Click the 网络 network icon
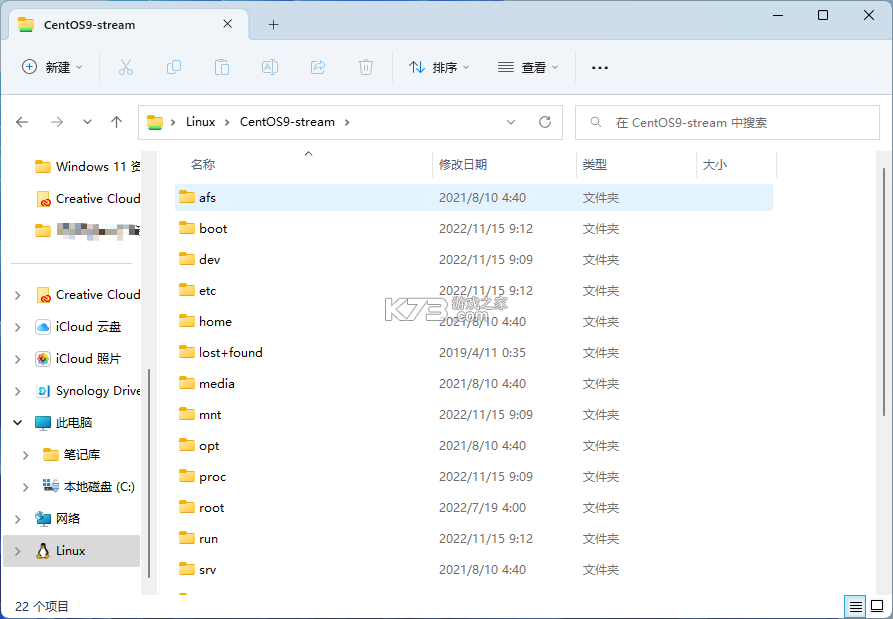This screenshot has width=893, height=619. (43, 518)
